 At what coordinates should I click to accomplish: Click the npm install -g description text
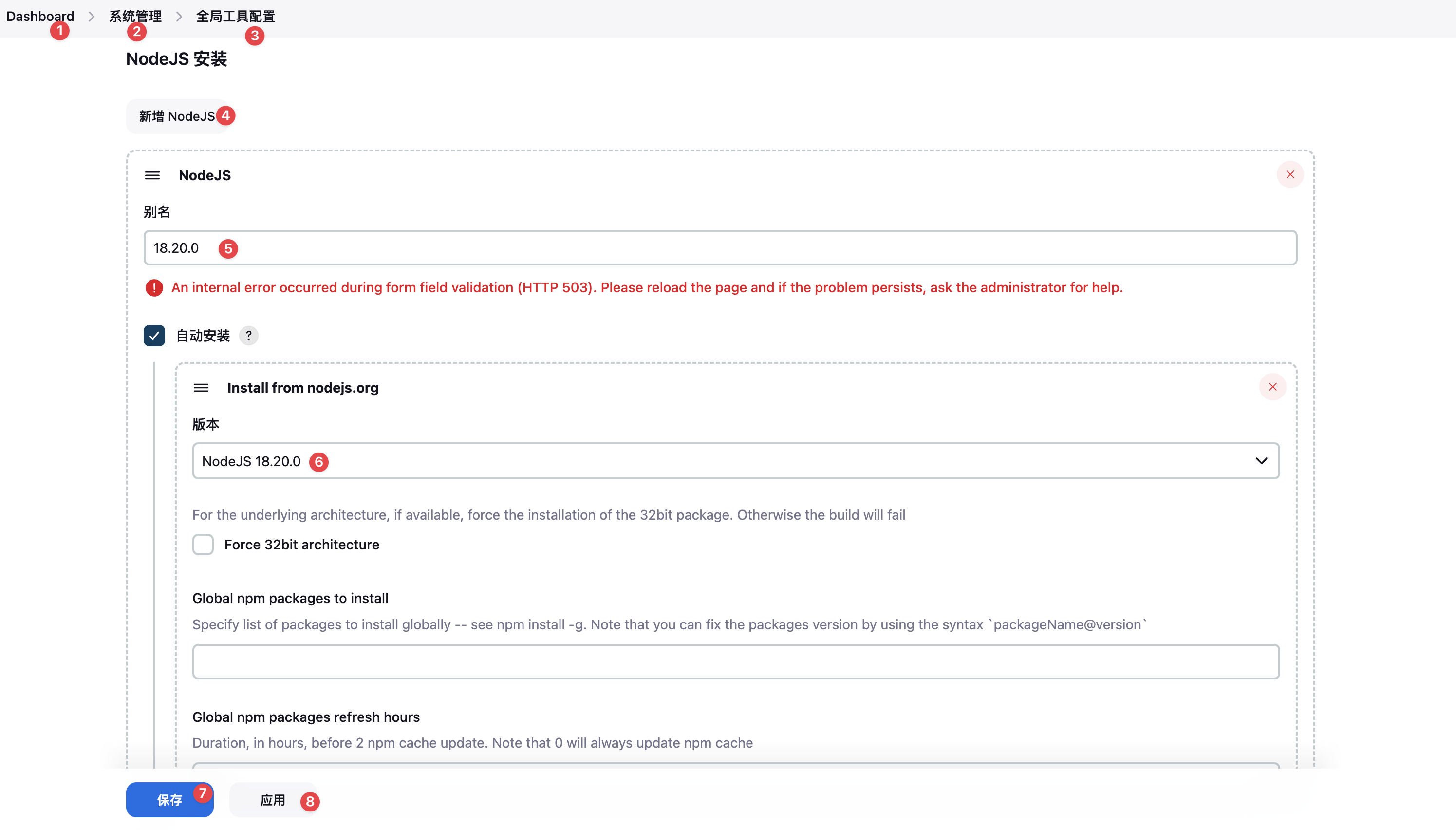(x=670, y=624)
